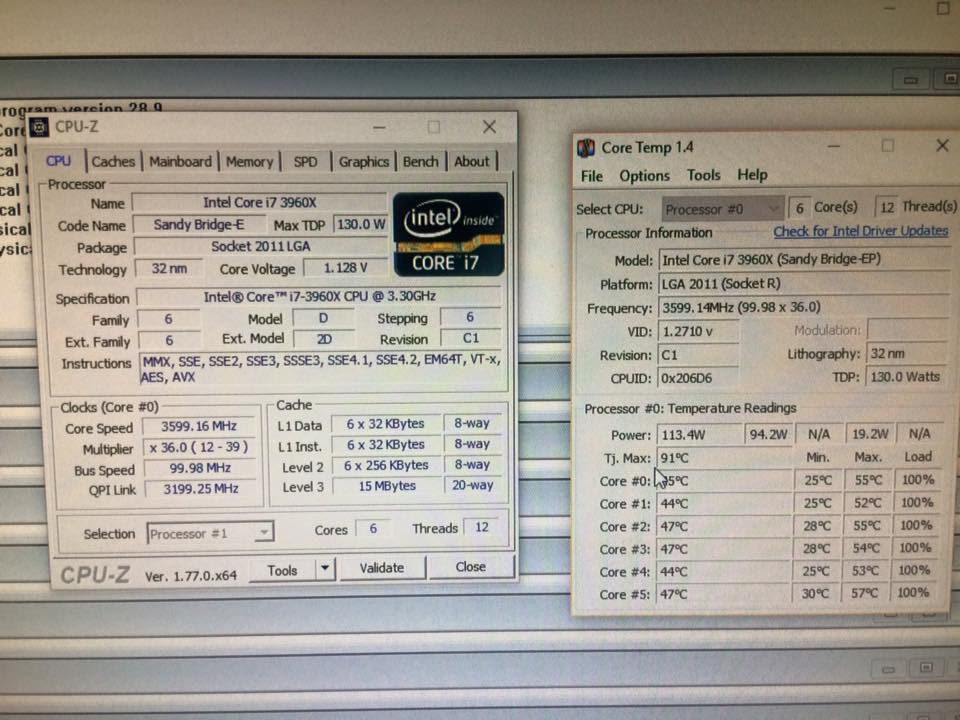Expand the Select CPU Processor #0 dropdown
This screenshot has height=720, width=960.
(722, 209)
